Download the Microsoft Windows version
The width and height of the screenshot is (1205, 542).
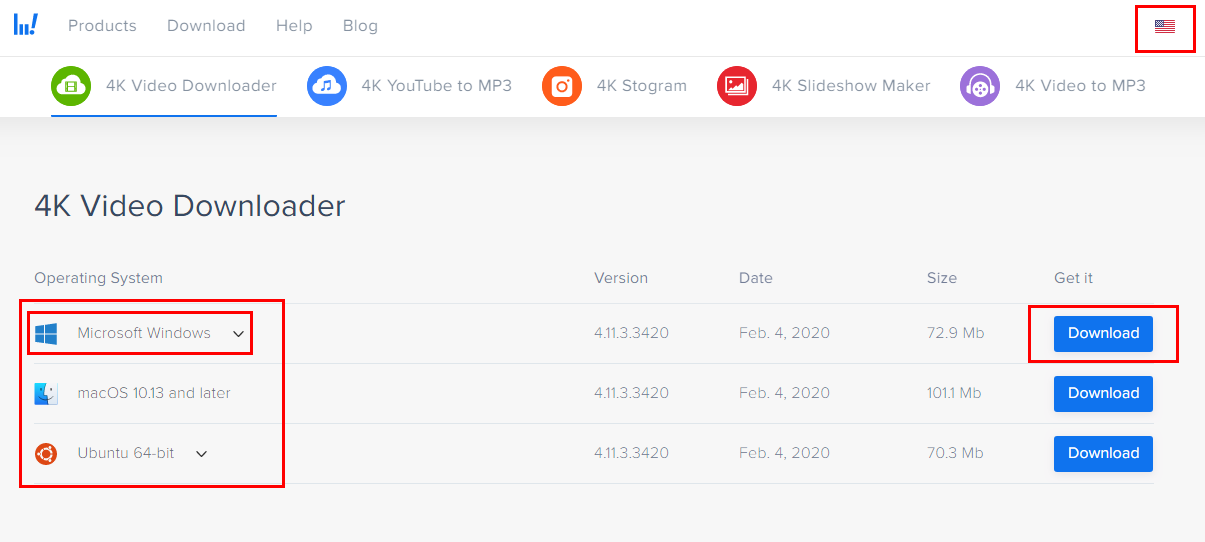pos(1103,334)
